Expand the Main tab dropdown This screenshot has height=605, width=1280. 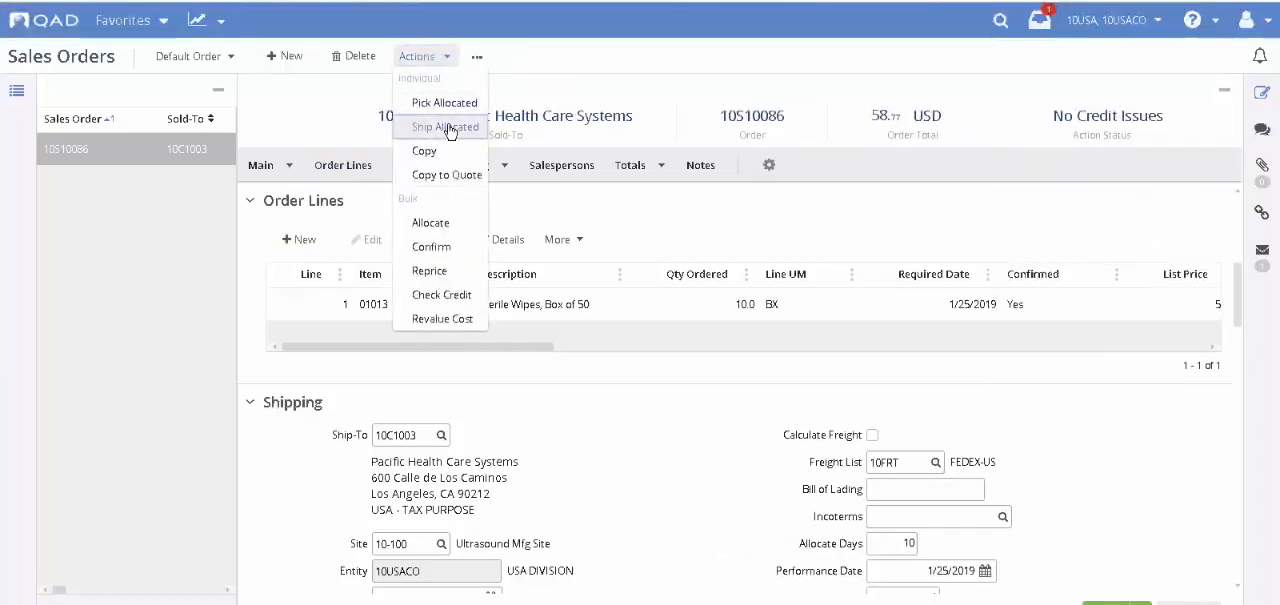[289, 165]
